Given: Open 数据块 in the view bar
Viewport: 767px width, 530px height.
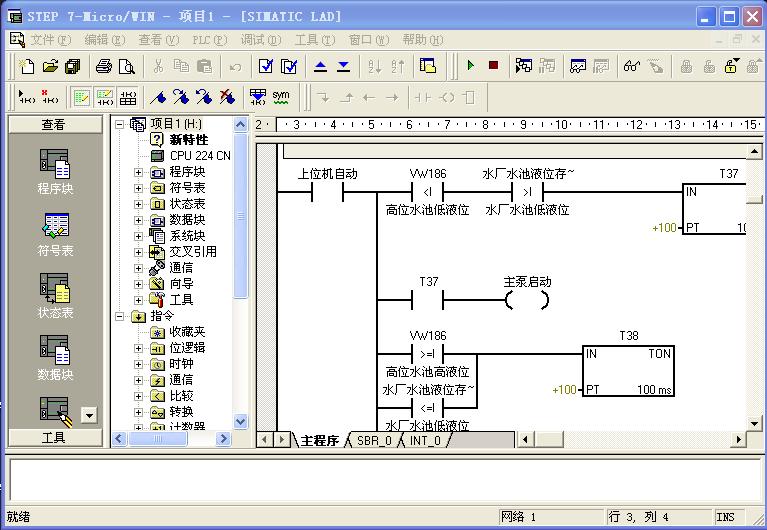Looking at the screenshot, I should point(55,358).
